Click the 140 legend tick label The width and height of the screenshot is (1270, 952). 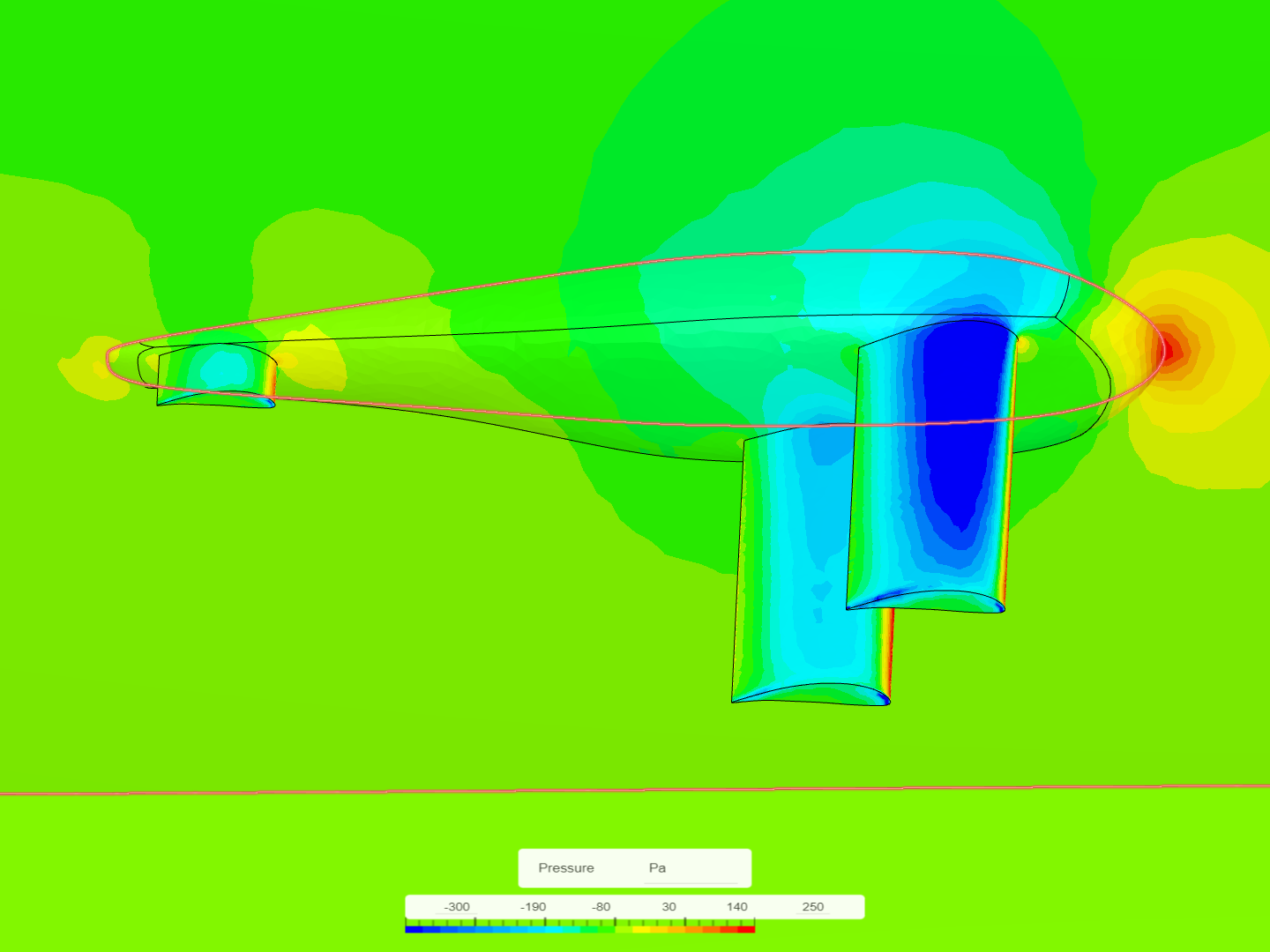pyautogui.click(x=737, y=906)
